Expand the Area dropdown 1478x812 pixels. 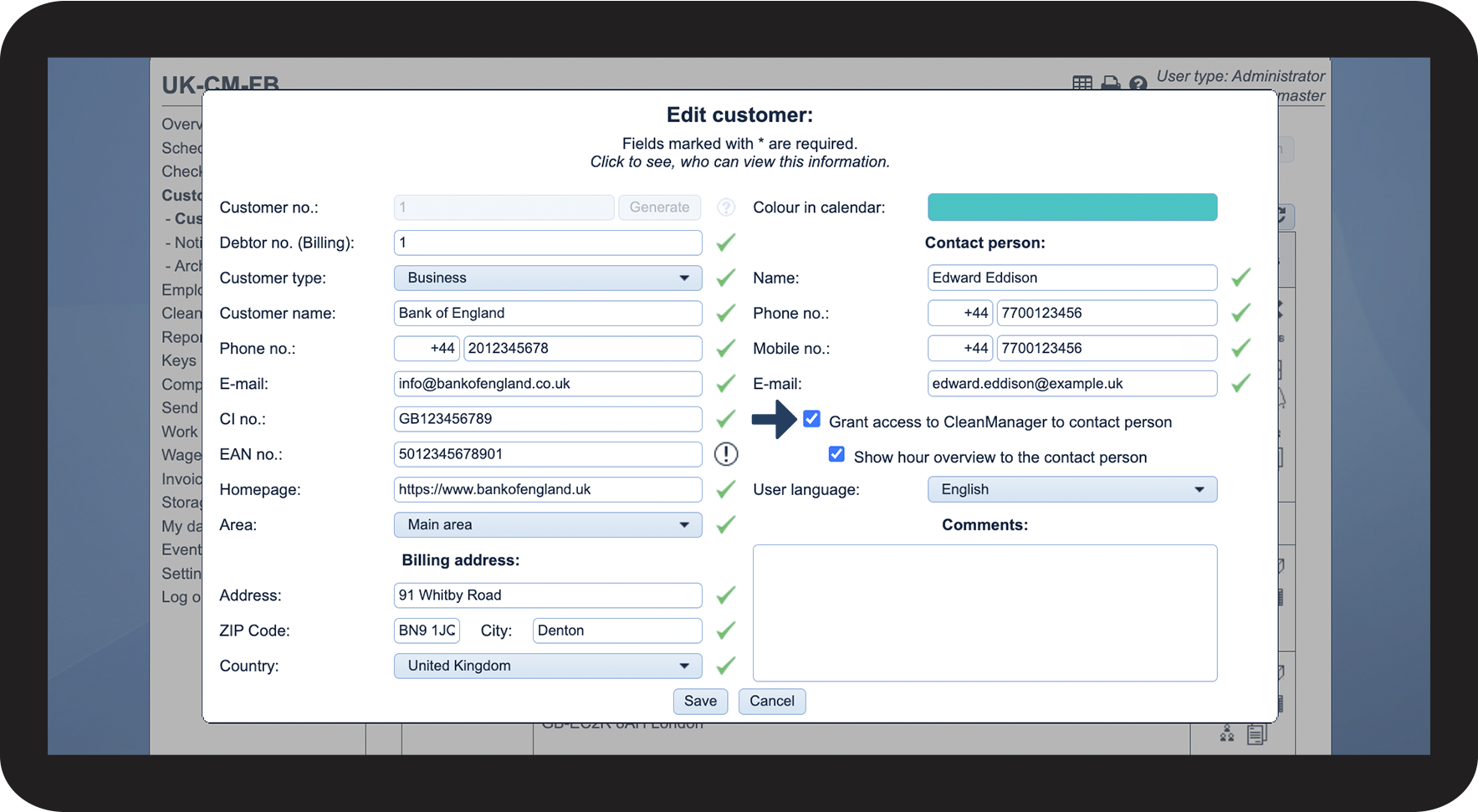(x=547, y=524)
